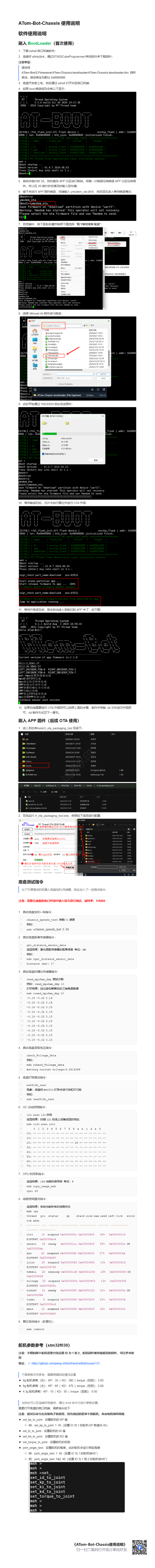
Task: Select the heading '底盘测试指令'
Action: (31, 882)
